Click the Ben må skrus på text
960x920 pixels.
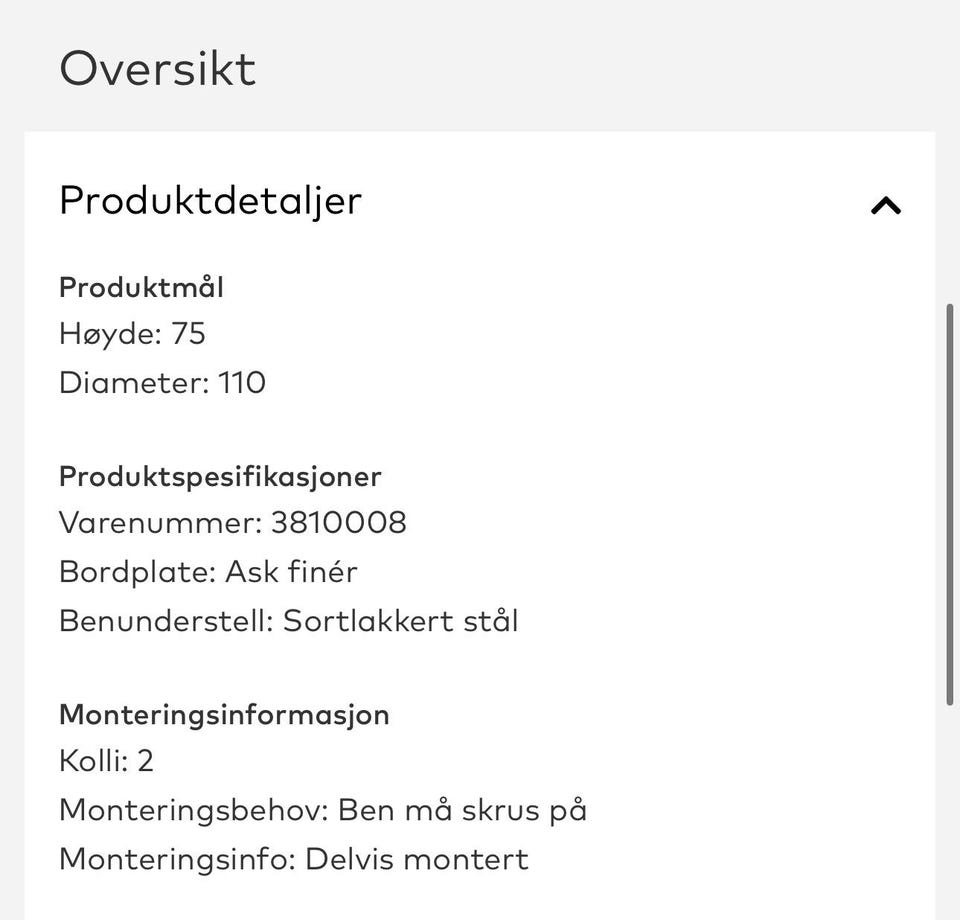pyautogui.click(x=462, y=810)
